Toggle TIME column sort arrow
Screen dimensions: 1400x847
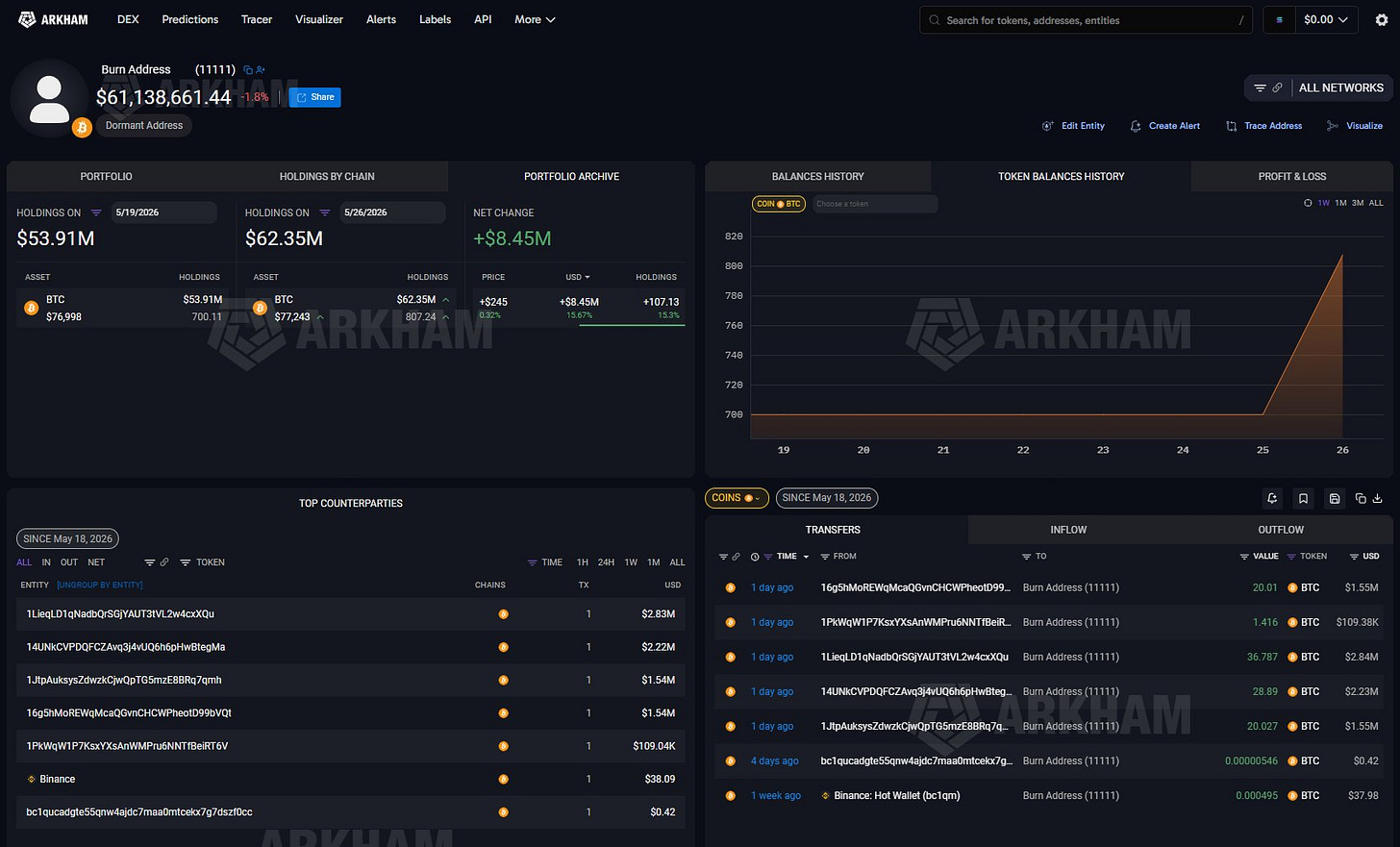806,557
